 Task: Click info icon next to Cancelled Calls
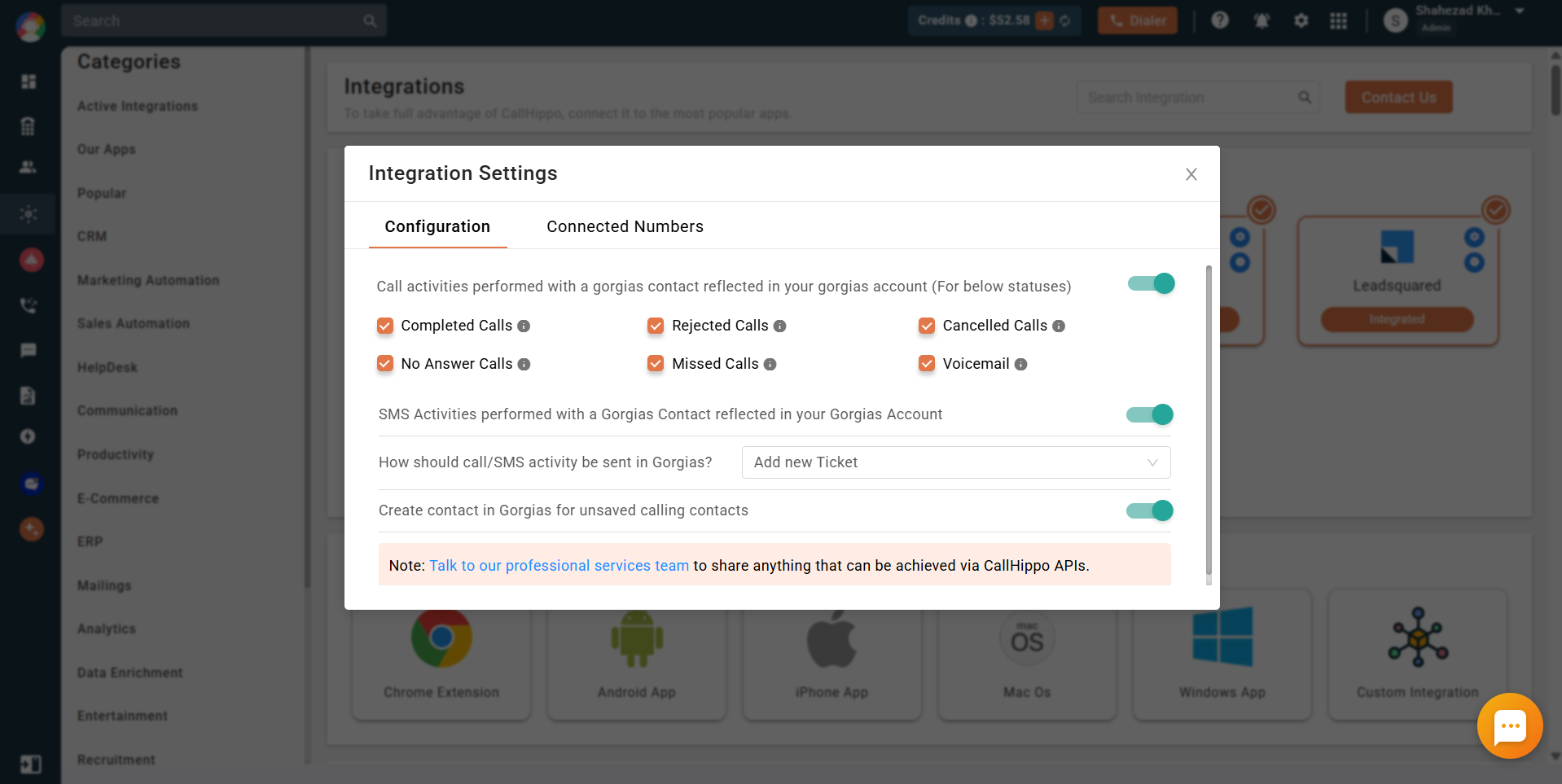click(1059, 326)
